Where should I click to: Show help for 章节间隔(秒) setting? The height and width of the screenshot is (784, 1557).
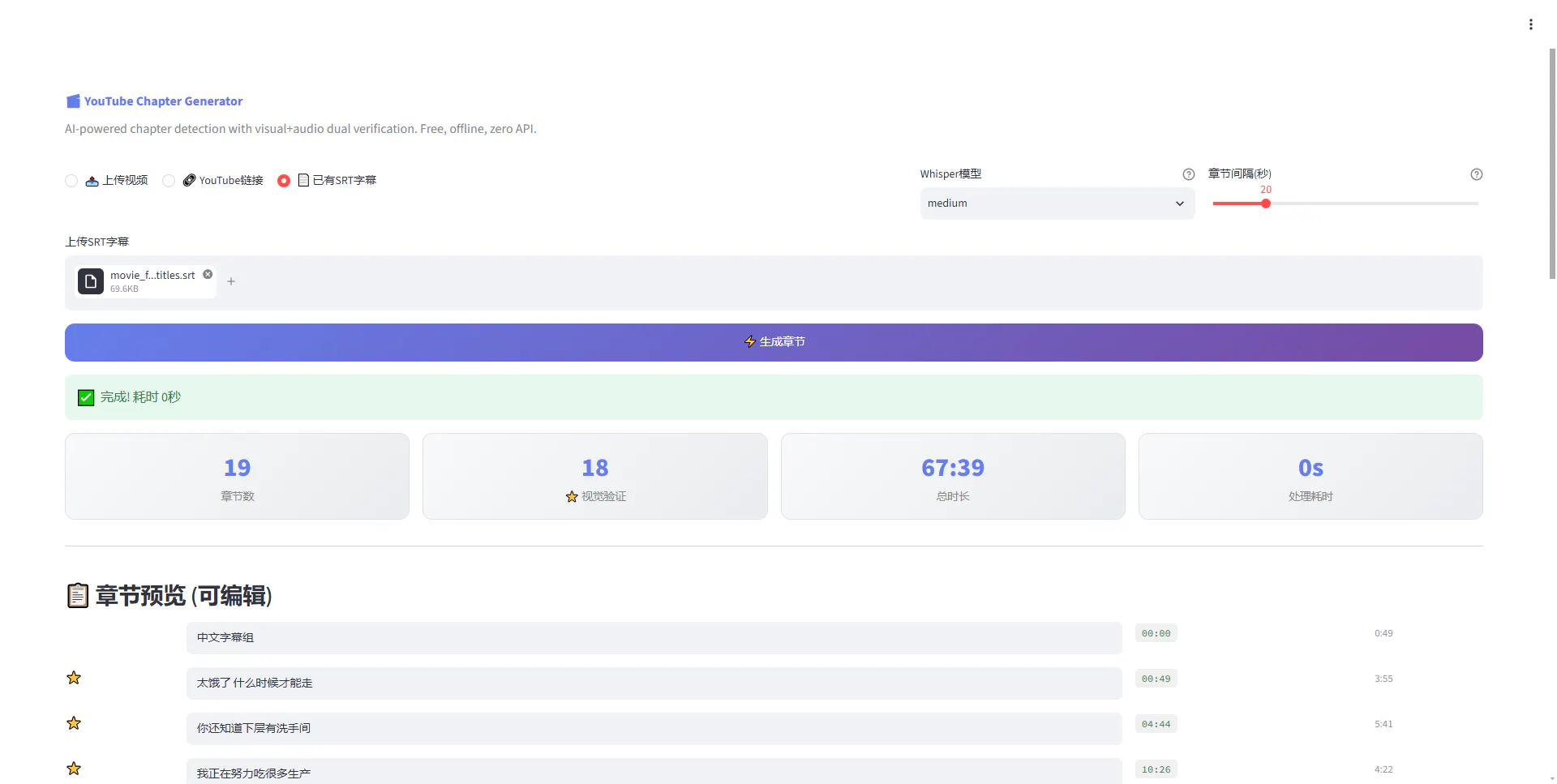[x=1477, y=174]
